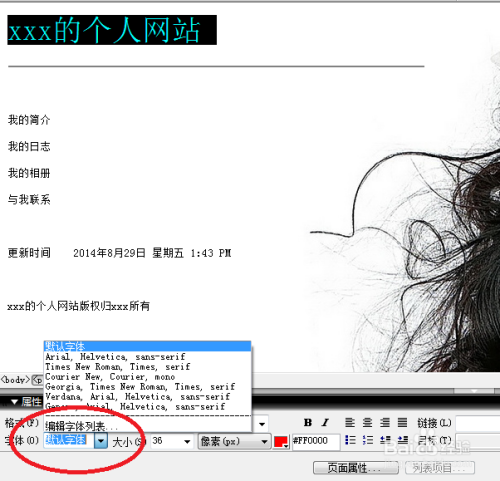The width and height of the screenshot is (500, 481).
Task: Click the 我的日志 text
Action: (x=29, y=146)
